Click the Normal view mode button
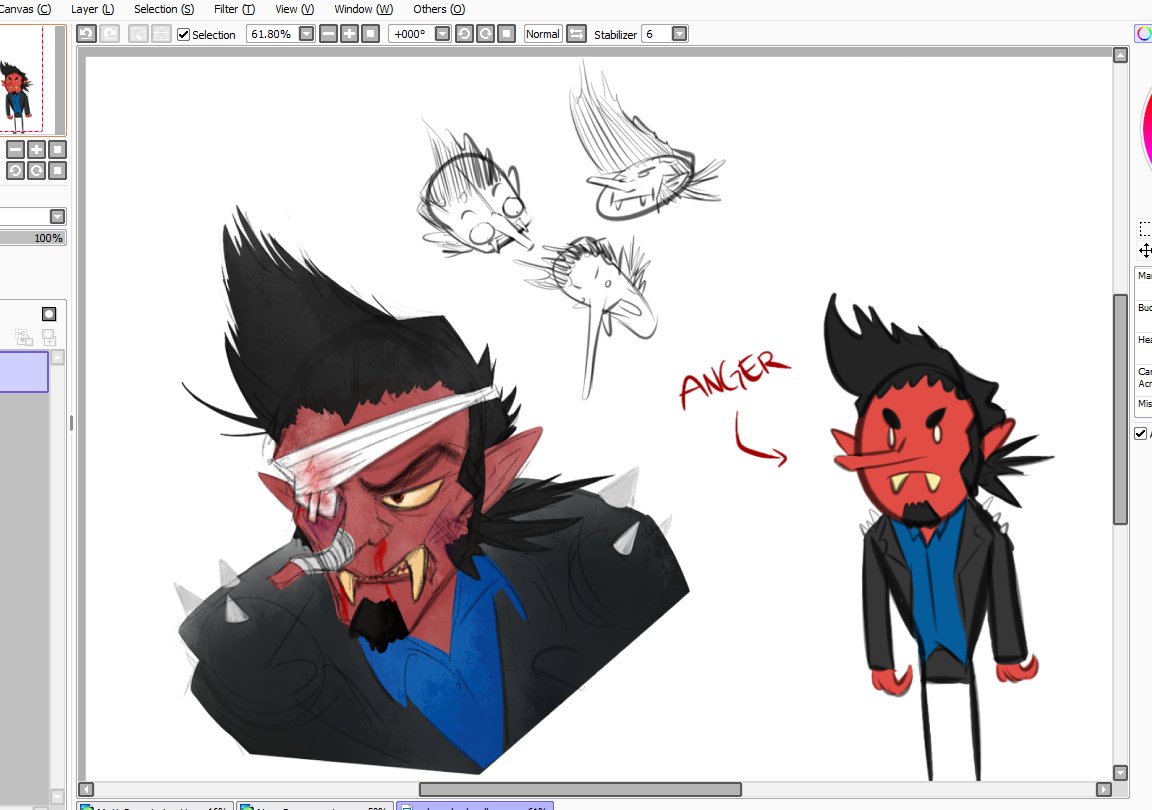This screenshot has height=810, width=1152. click(542, 34)
